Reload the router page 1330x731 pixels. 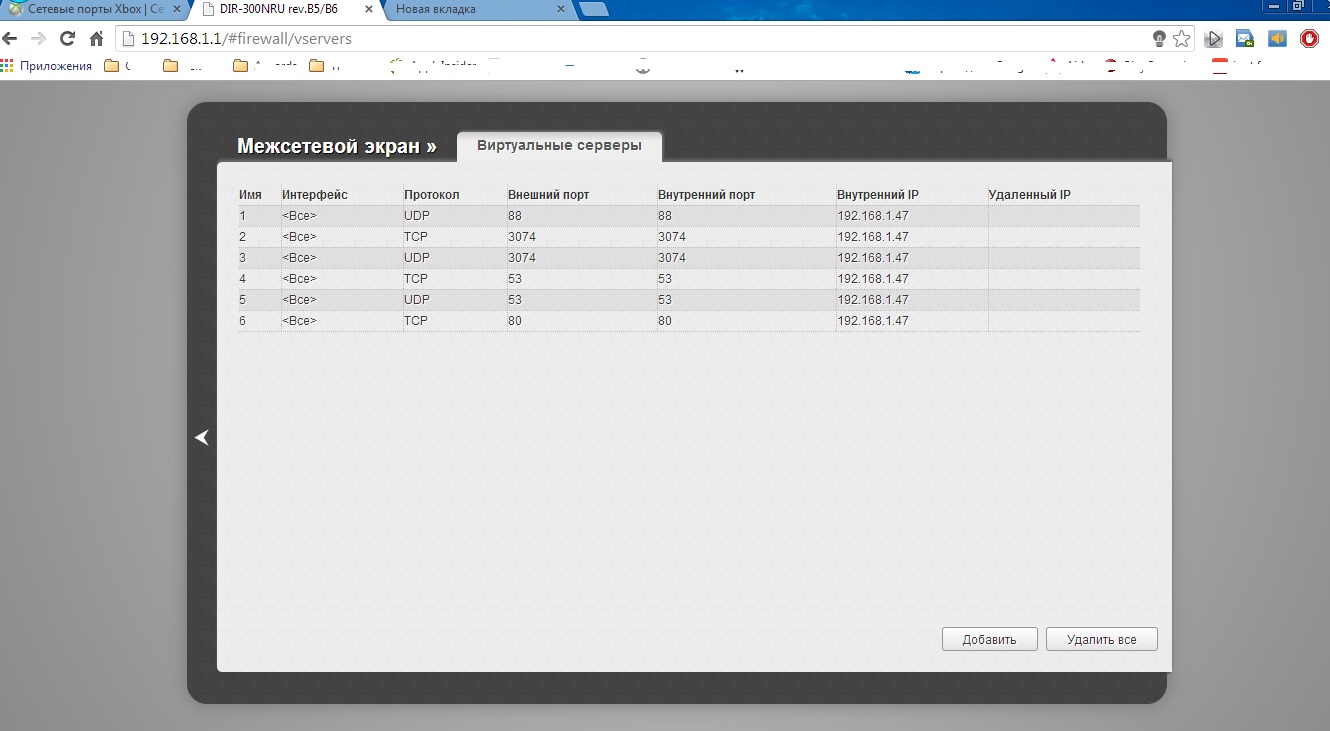pos(68,39)
